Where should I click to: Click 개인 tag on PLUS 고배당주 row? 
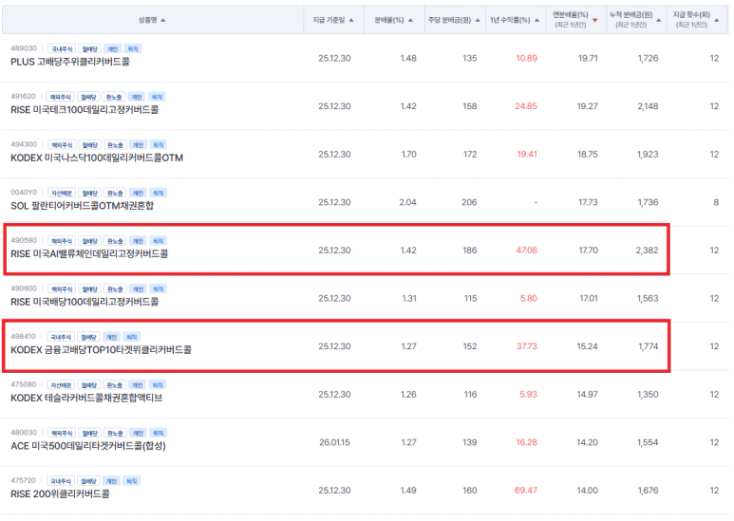tap(113, 49)
